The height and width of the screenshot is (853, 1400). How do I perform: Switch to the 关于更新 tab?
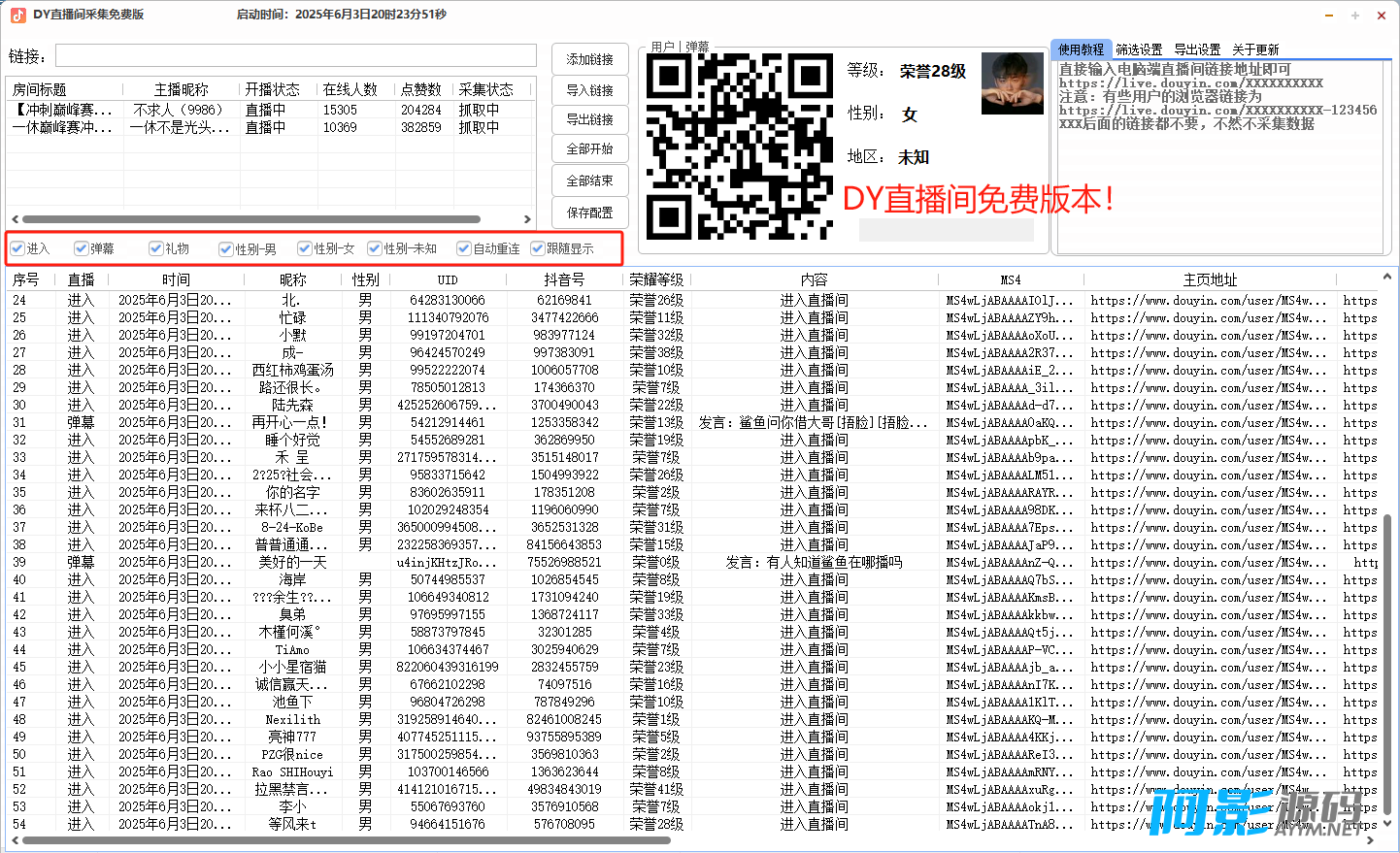click(1255, 49)
